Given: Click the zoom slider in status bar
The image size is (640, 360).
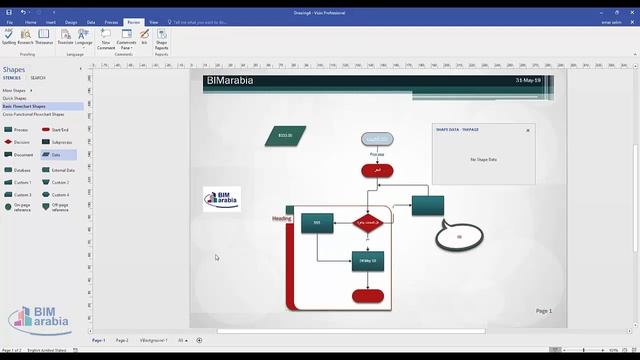Looking at the screenshot, I should 583,350.
